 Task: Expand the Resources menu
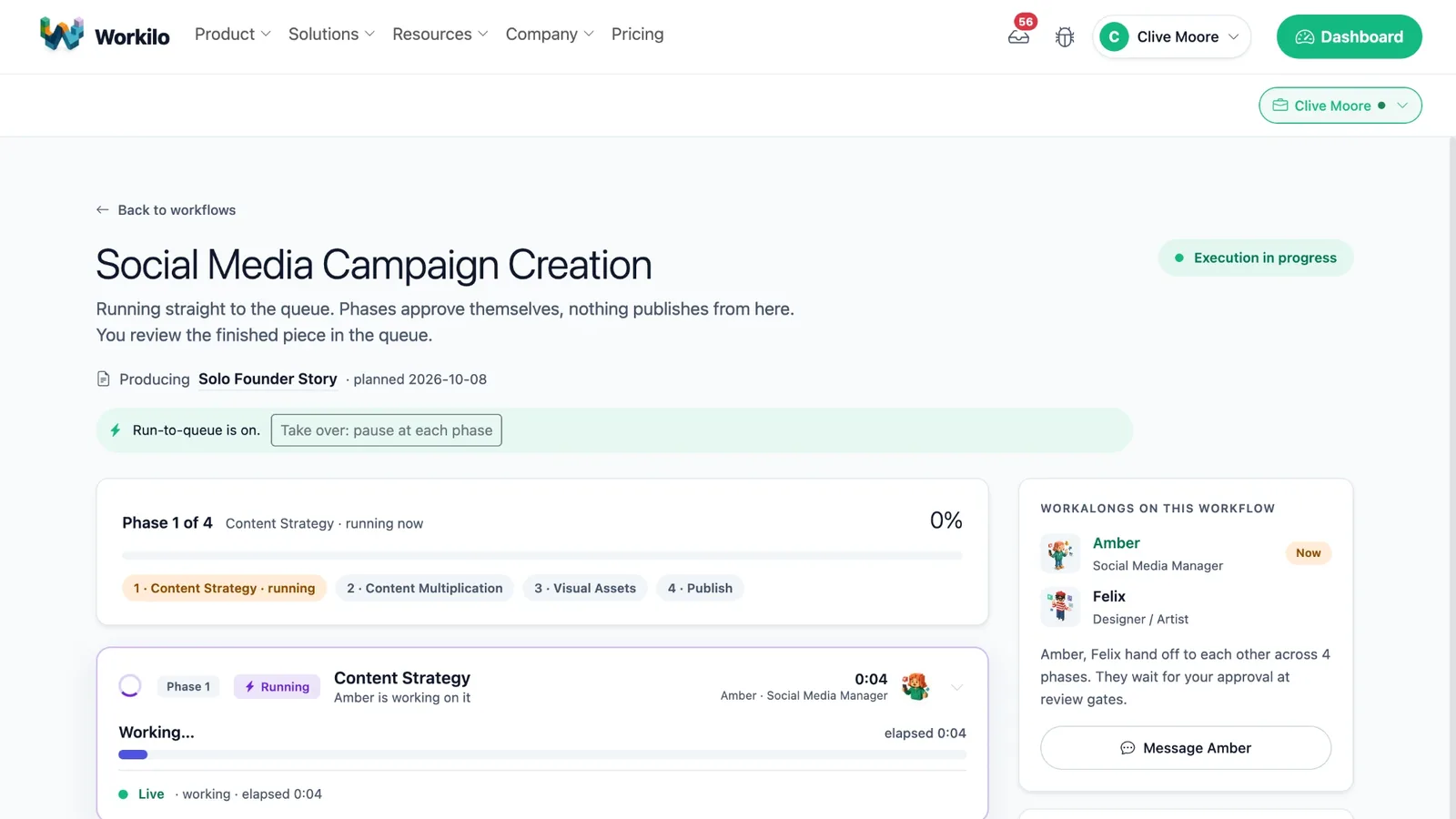440,35
